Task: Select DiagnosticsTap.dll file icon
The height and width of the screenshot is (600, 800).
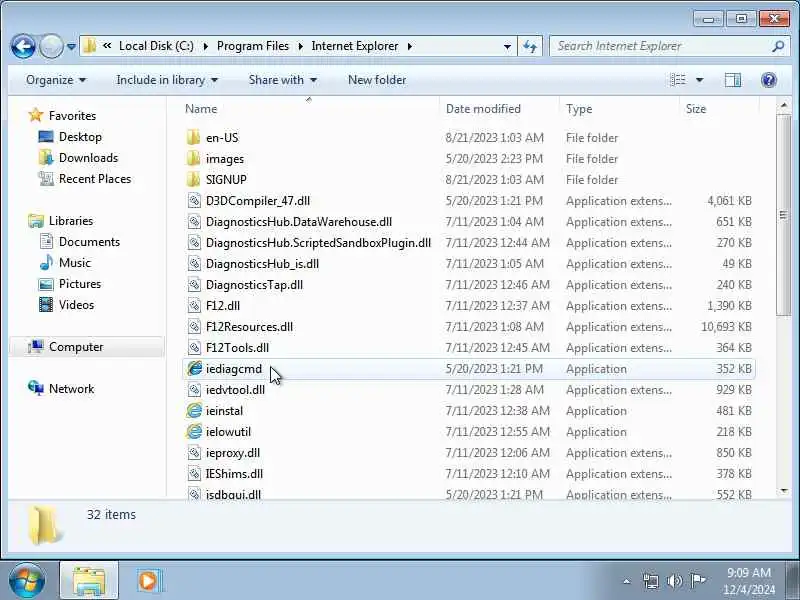Action: coord(193,284)
